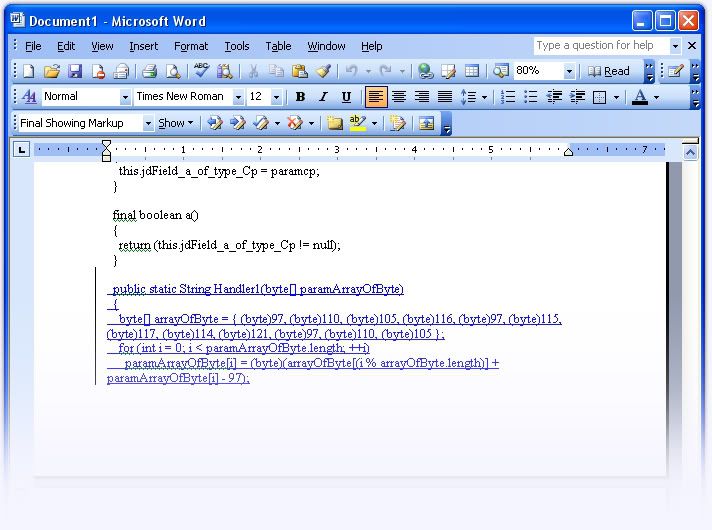
Task: Reject the selected change
Action: click(295, 123)
